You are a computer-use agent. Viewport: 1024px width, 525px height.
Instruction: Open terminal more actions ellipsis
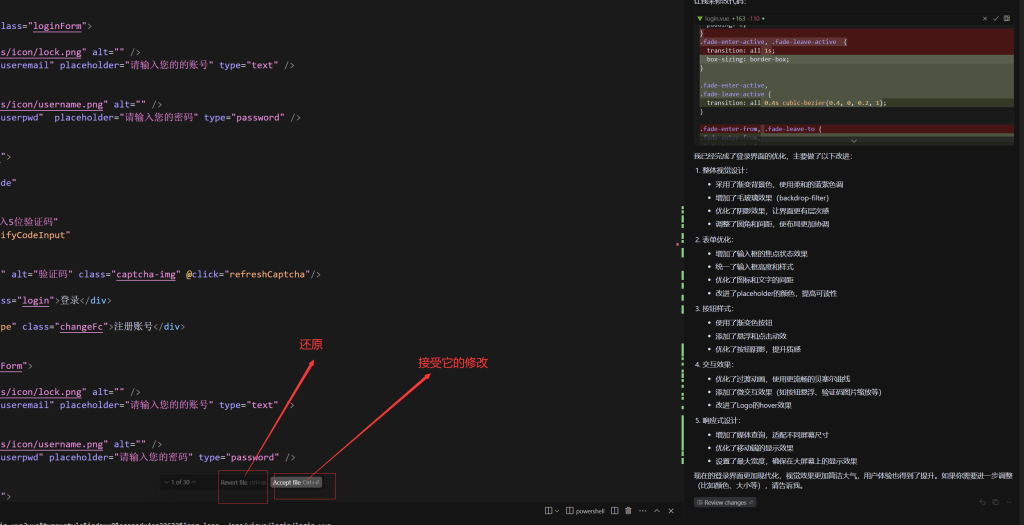tap(643, 511)
